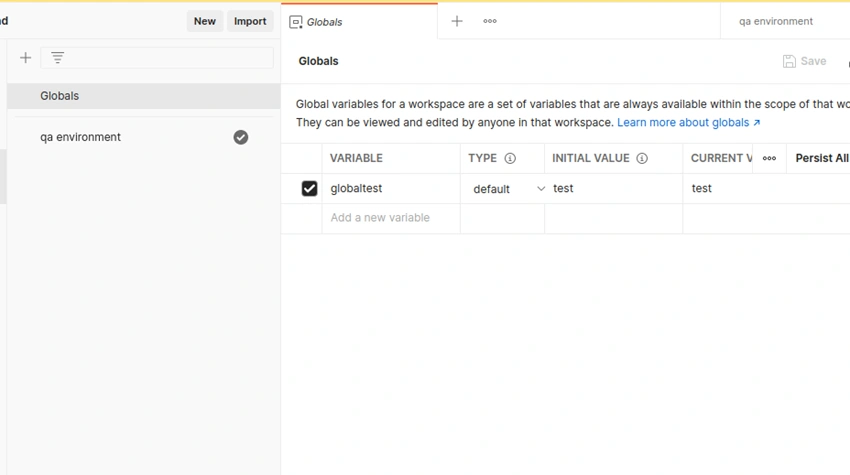Viewport: 850px width, 475px height.
Task: Select Globals in the sidebar list
Action: click(x=144, y=96)
